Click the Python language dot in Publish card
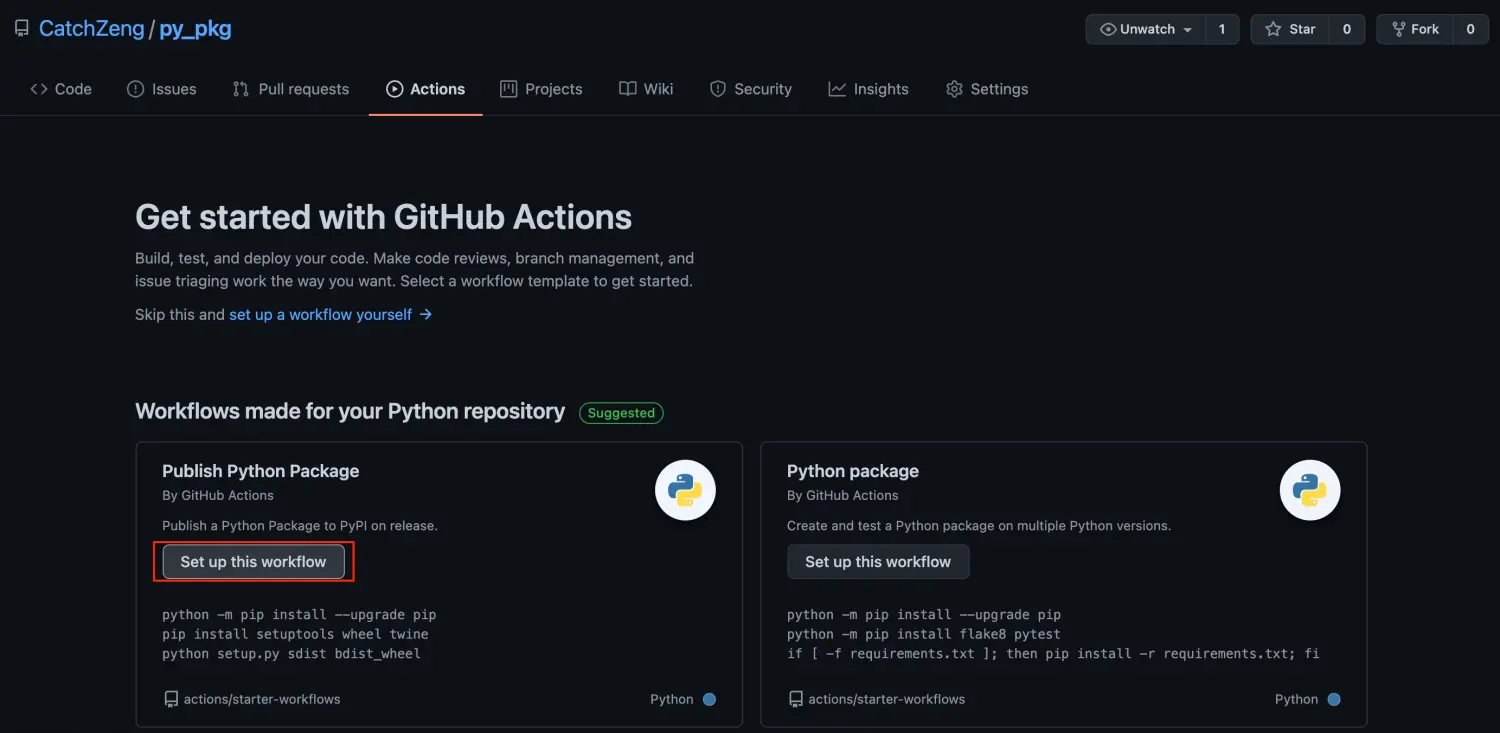The height and width of the screenshot is (733, 1500). [709, 699]
